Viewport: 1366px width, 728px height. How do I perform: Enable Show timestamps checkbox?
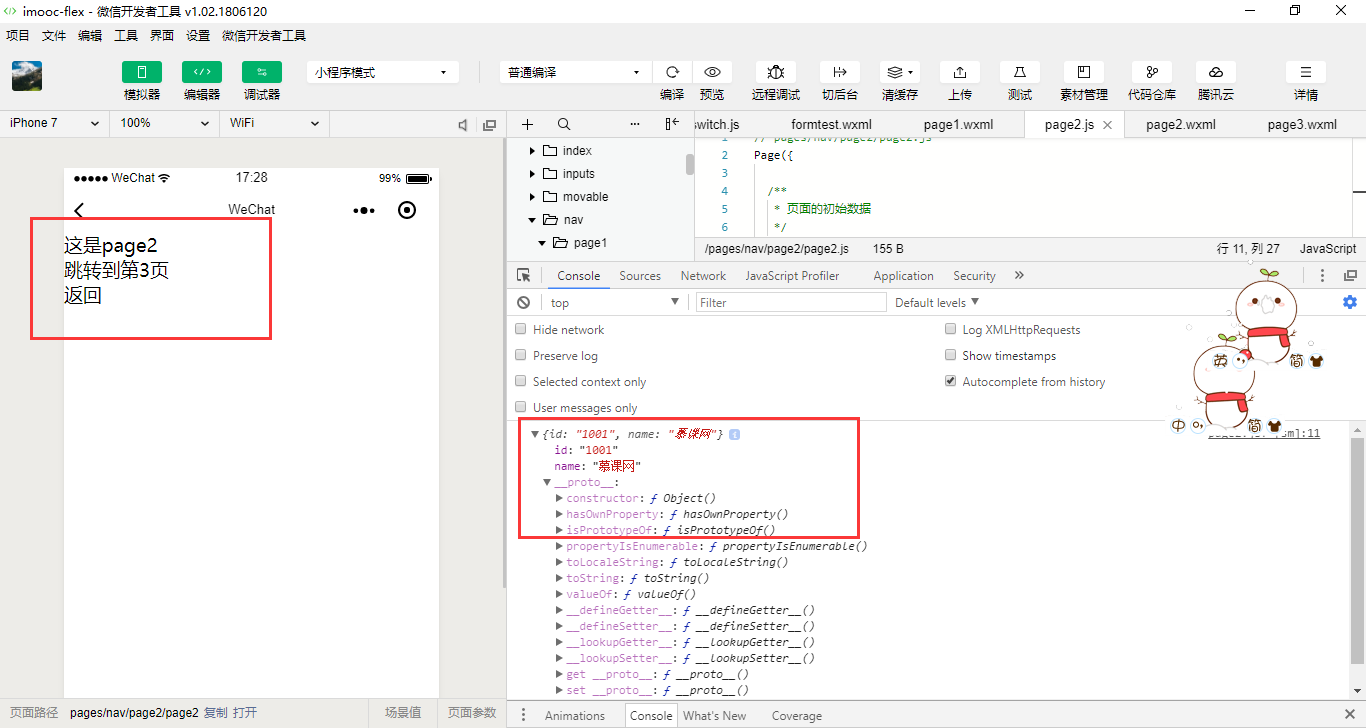(950, 355)
